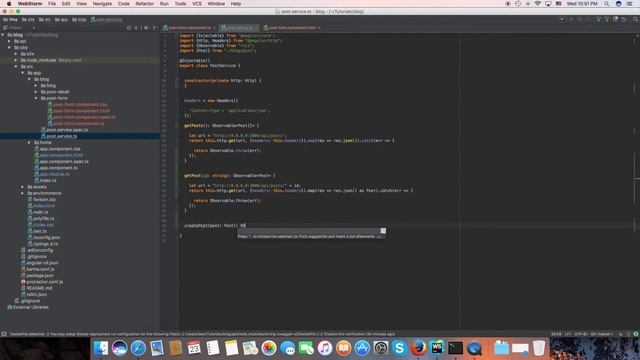Open Project panel settings gear
This screenshot has width=640, height=360.
[x=146, y=28]
